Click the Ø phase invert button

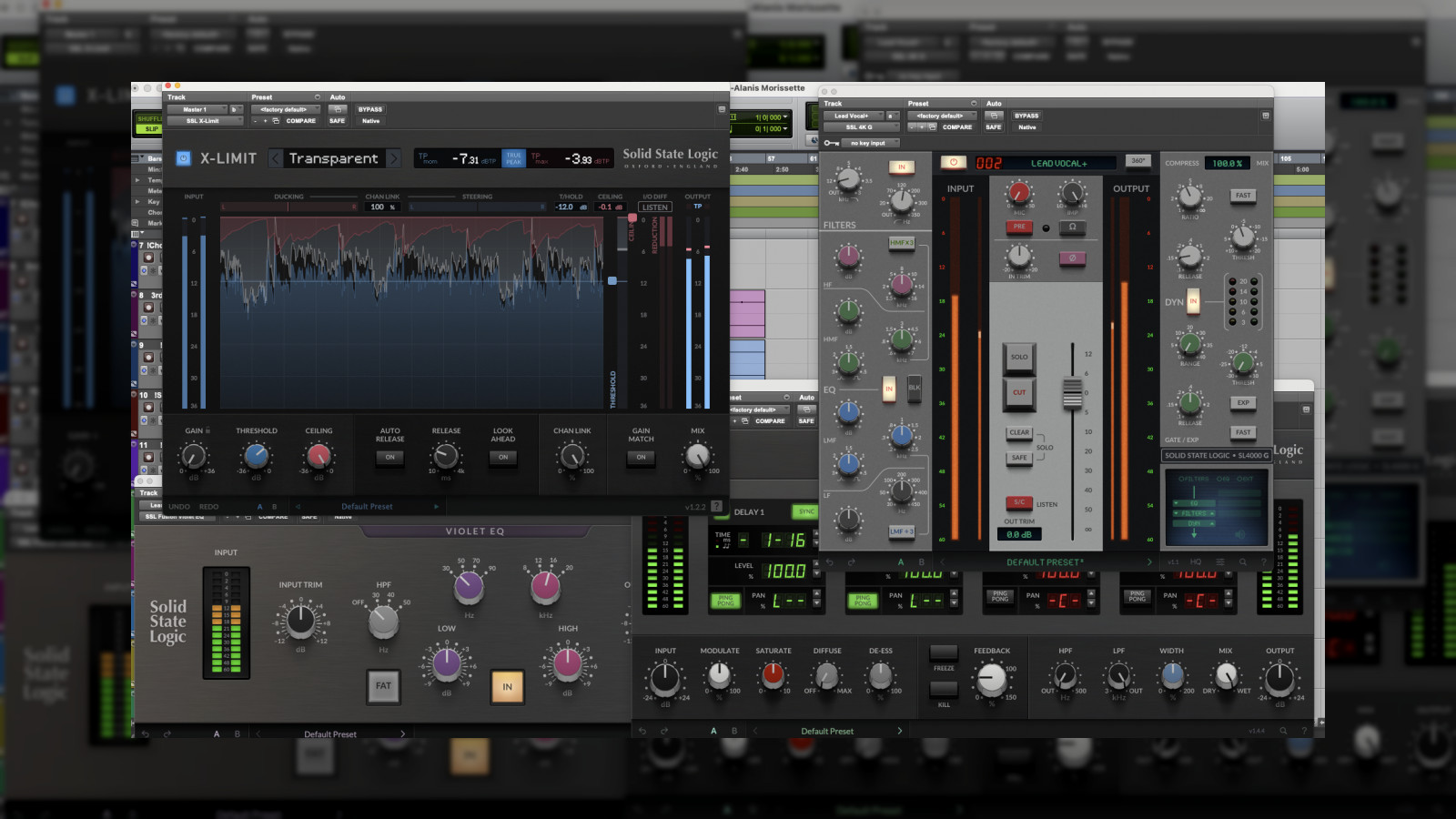click(1072, 258)
